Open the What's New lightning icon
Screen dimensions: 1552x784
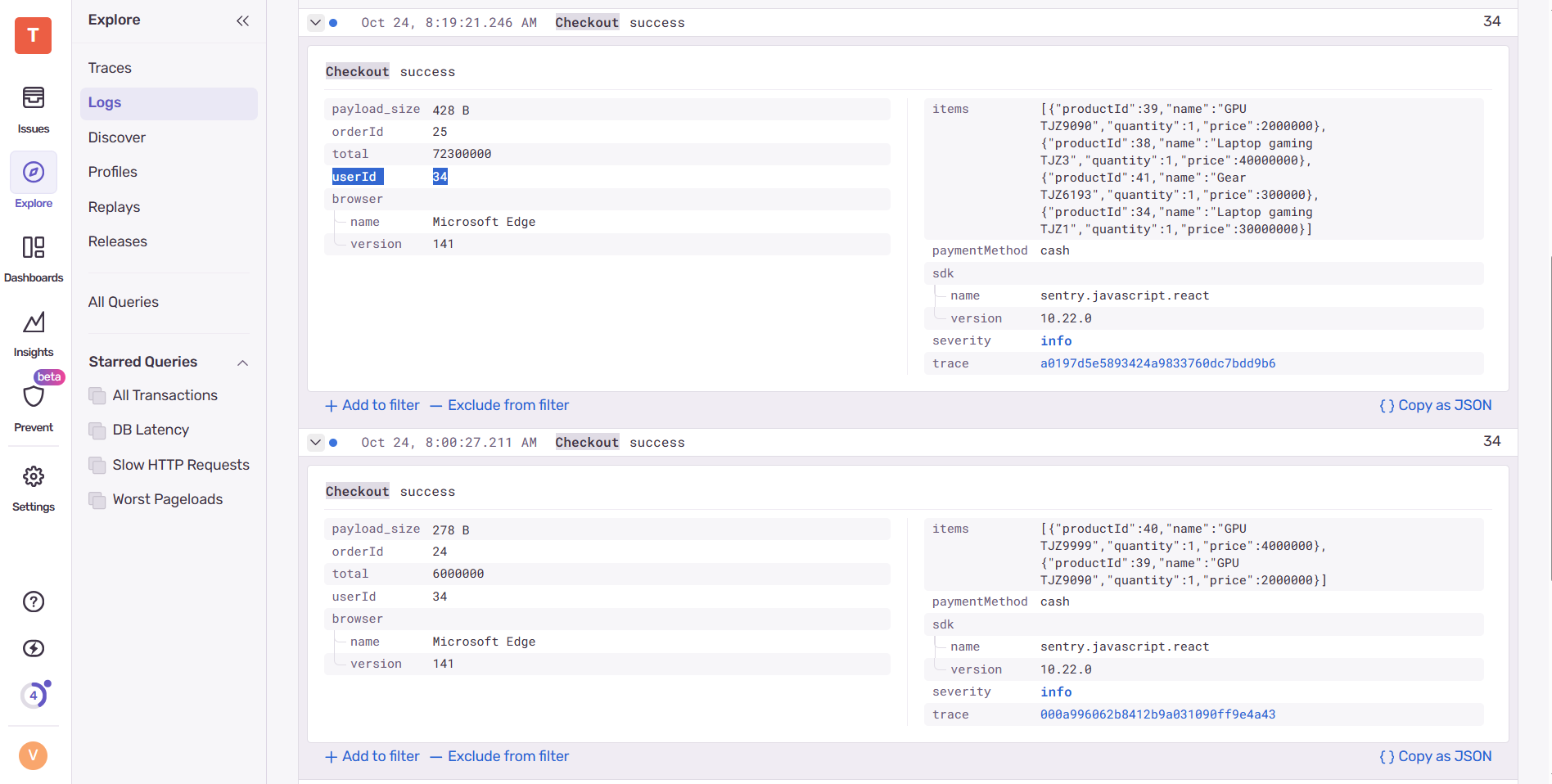tap(34, 648)
